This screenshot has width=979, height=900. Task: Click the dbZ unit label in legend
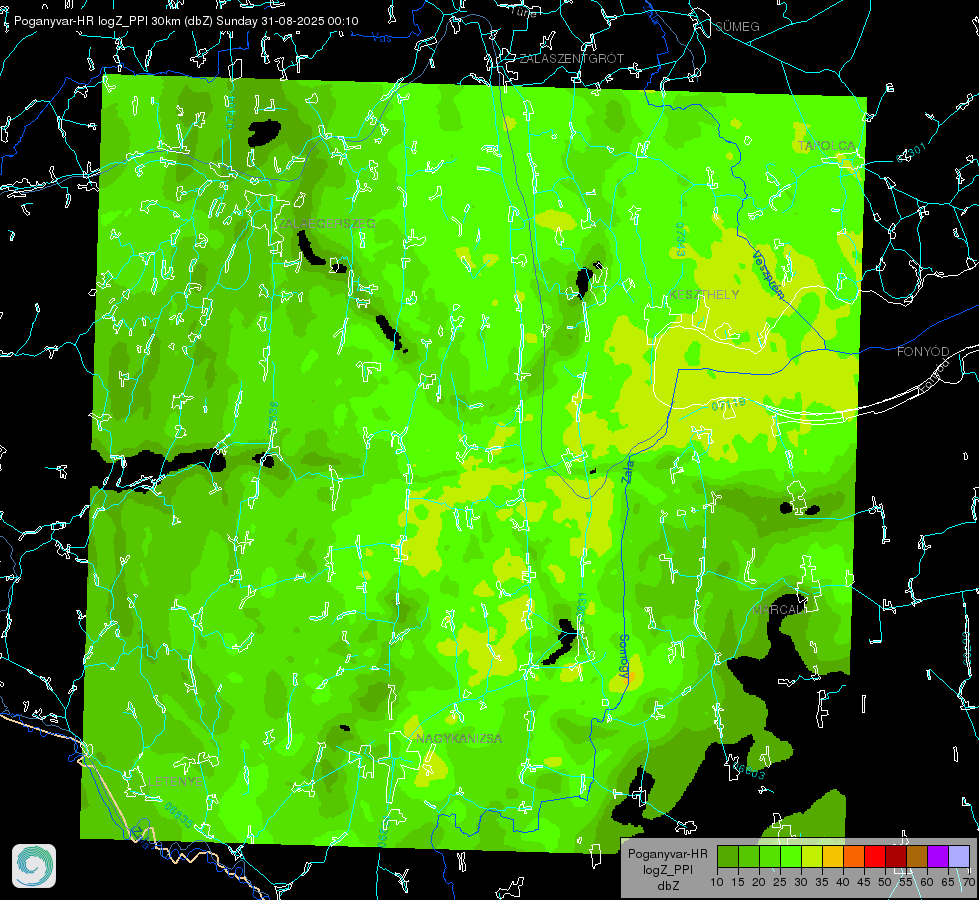click(668, 885)
